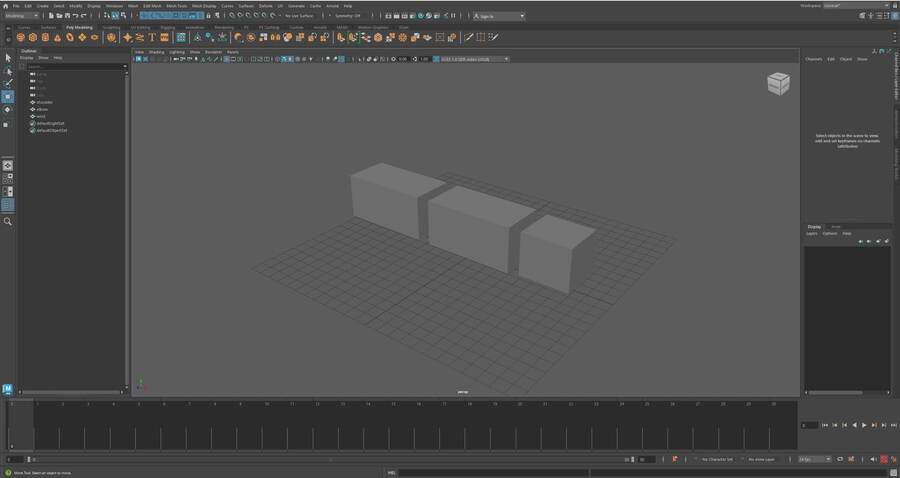The width and height of the screenshot is (900, 478).
Task: Click the Maya home icon bottom left
Action: (7, 389)
